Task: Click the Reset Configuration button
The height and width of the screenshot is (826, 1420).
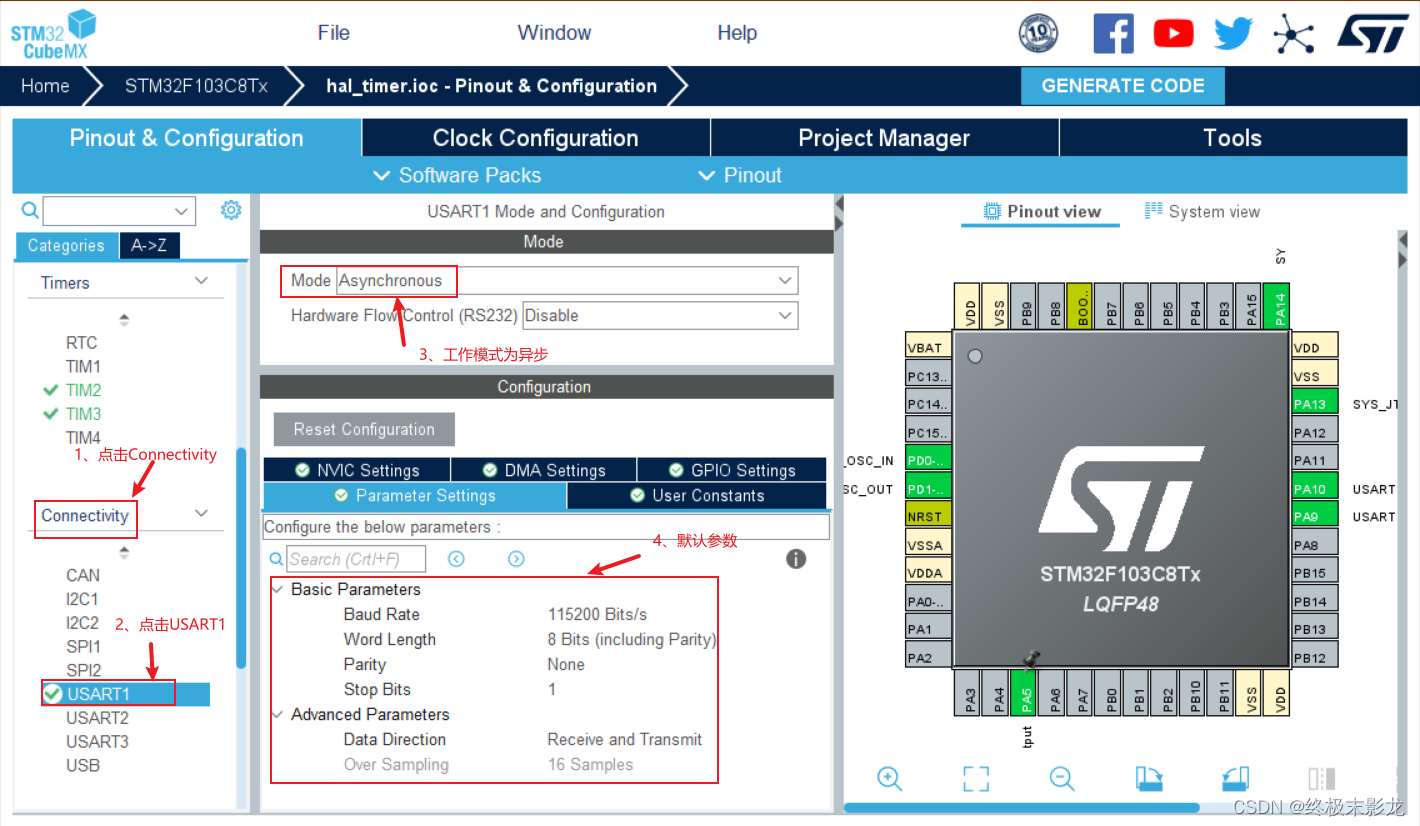Action: (x=364, y=429)
